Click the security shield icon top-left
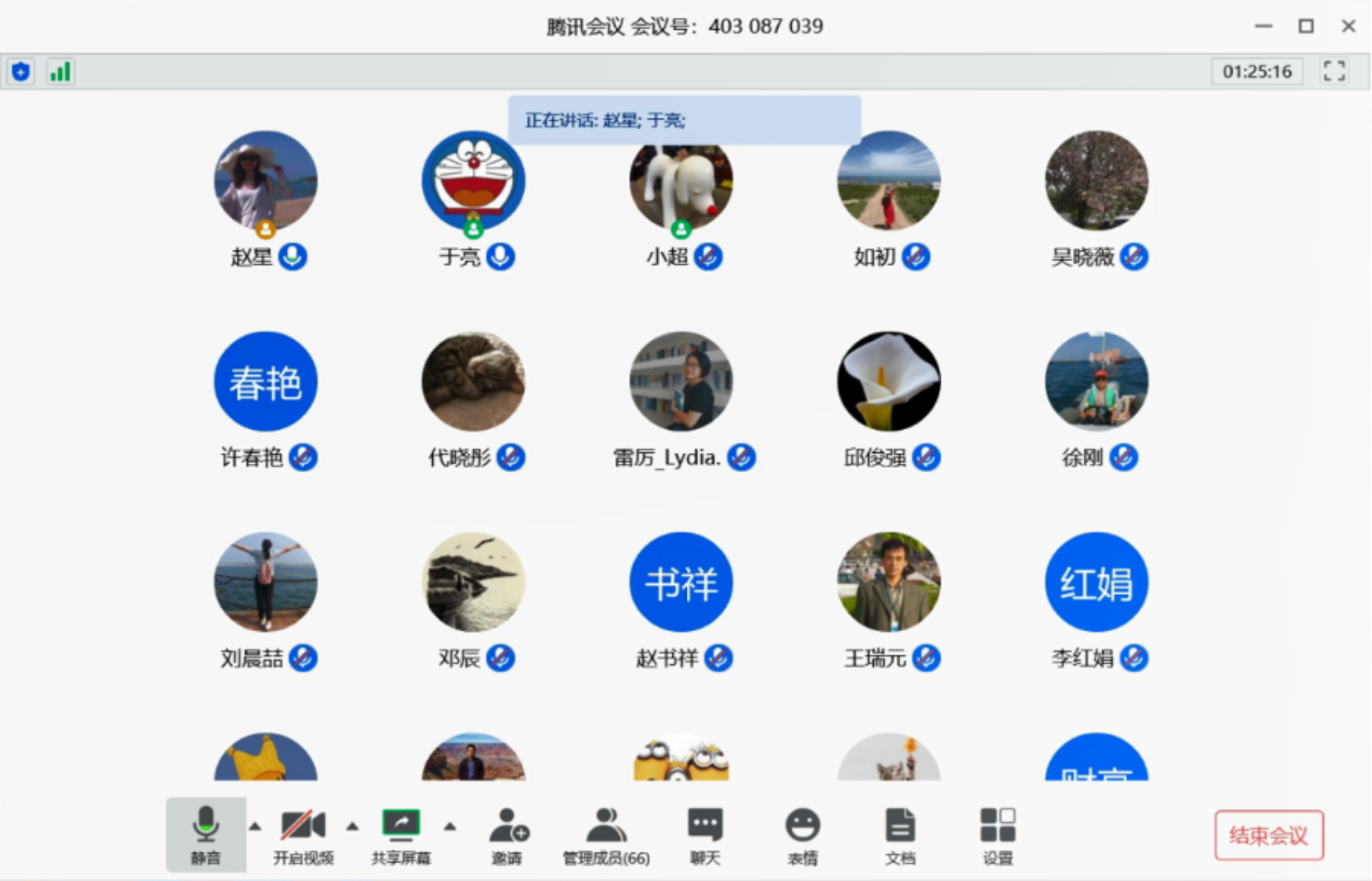1372x881 pixels. pyautogui.click(x=19, y=71)
